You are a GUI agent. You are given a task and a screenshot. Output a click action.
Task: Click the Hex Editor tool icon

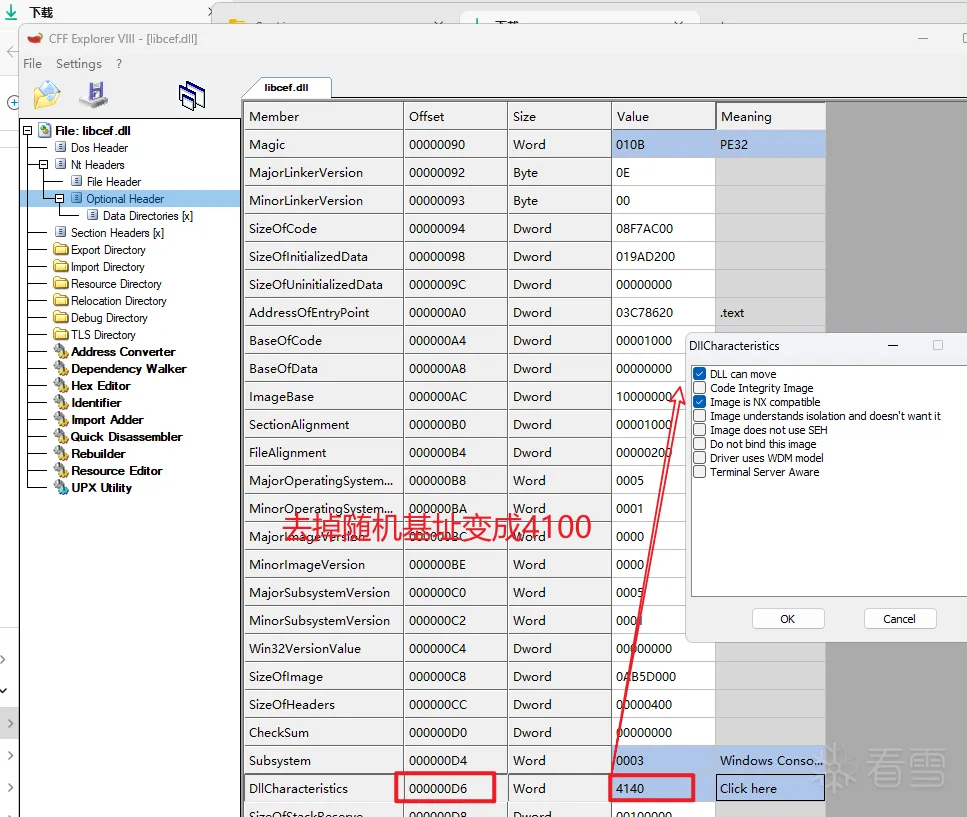pos(61,385)
